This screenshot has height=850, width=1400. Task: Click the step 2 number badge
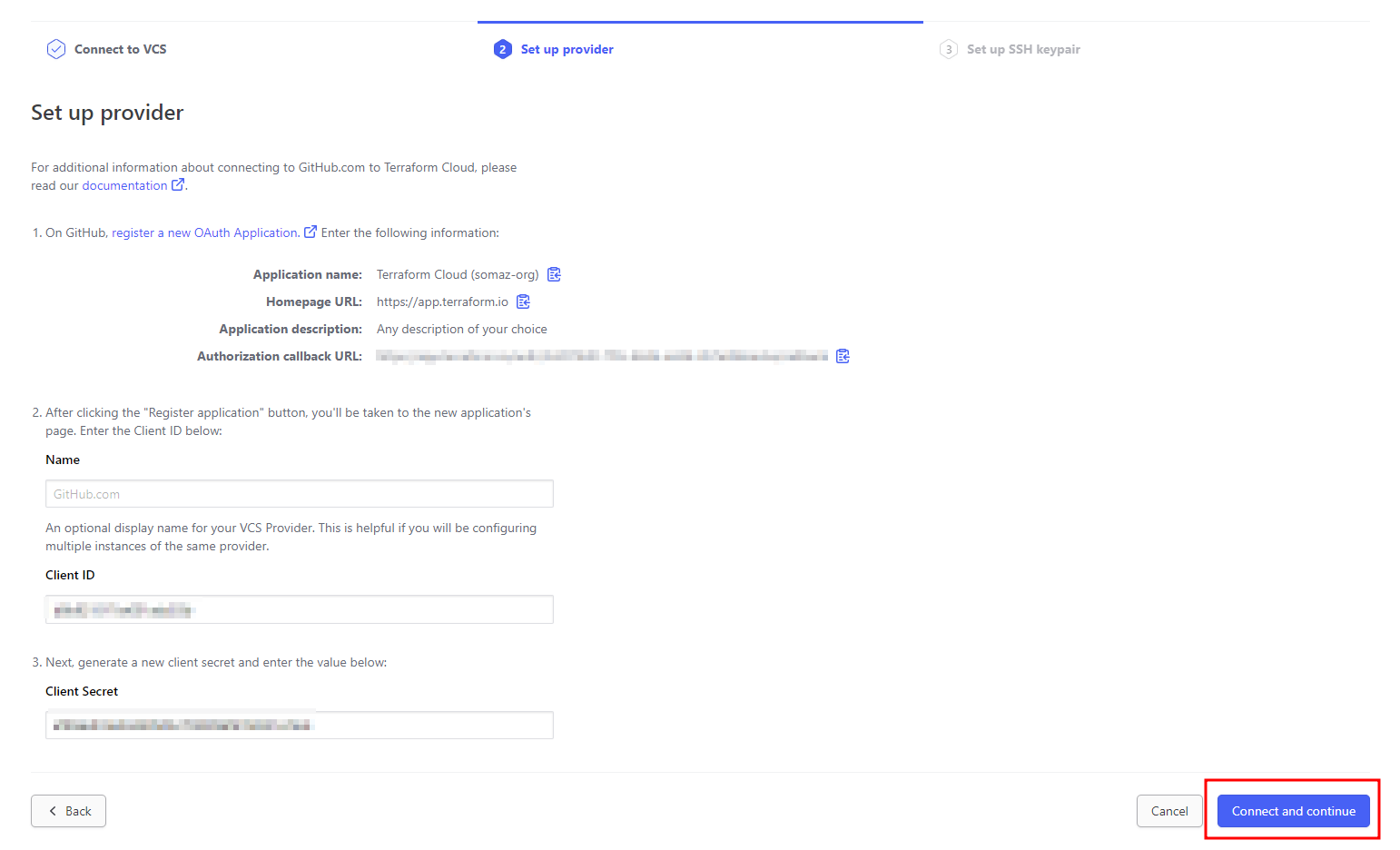tap(503, 49)
